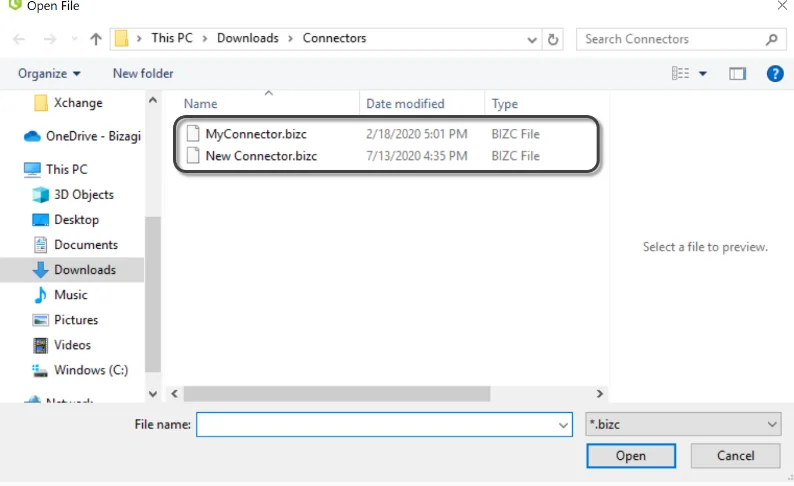Click the Windows (C:) drive icon

[x=40, y=371]
